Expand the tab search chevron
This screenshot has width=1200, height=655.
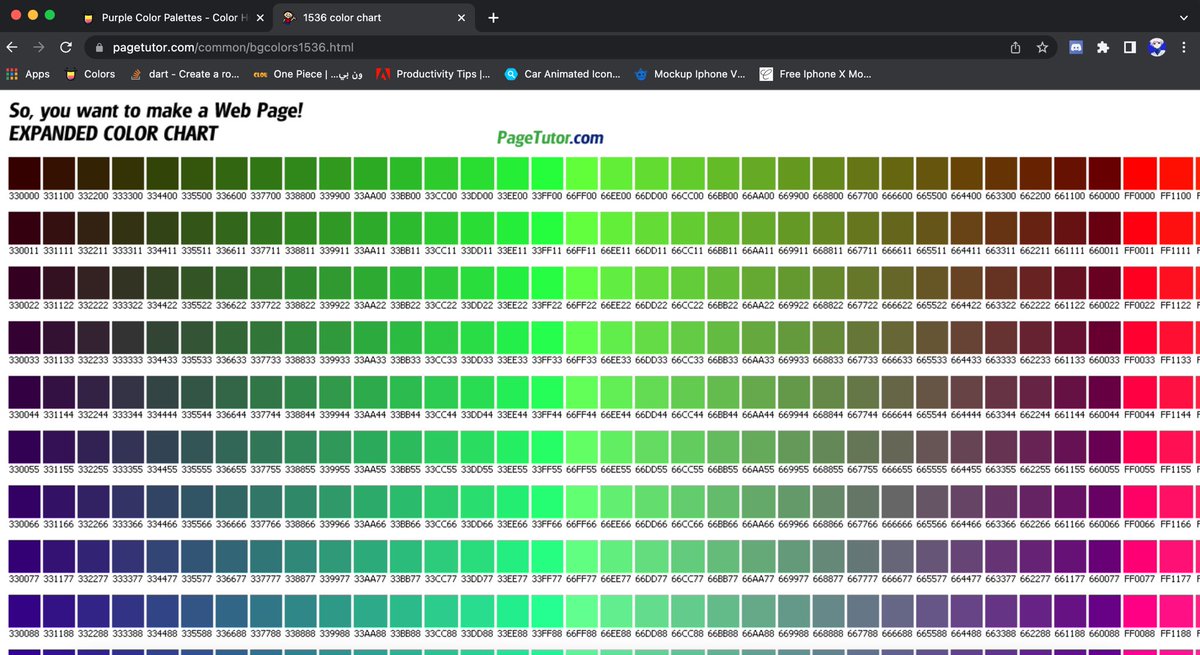pyautogui.click(x=1184, y=18)
